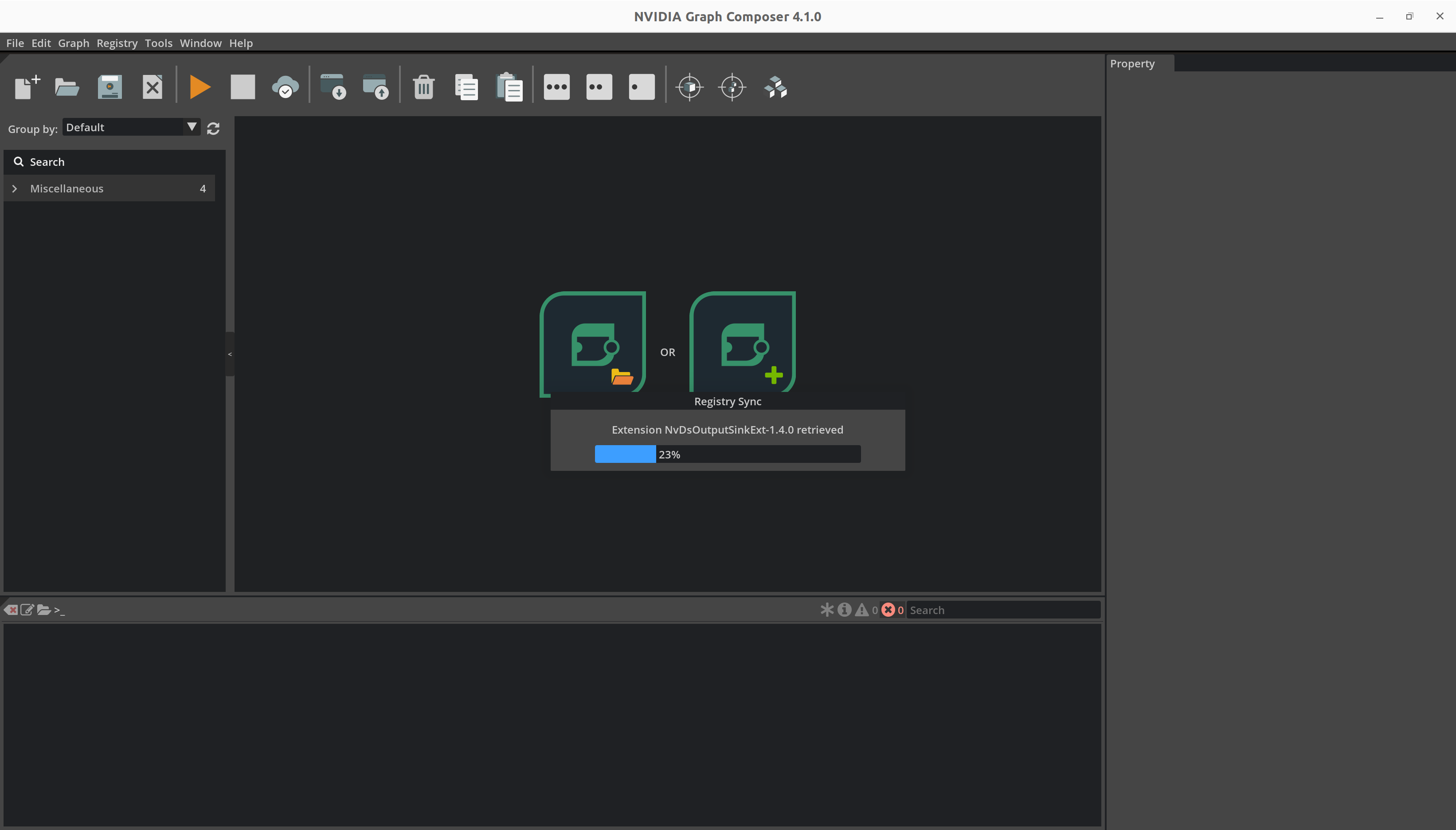
Task: Click the Registry menu item
Action: click(116, 42)
